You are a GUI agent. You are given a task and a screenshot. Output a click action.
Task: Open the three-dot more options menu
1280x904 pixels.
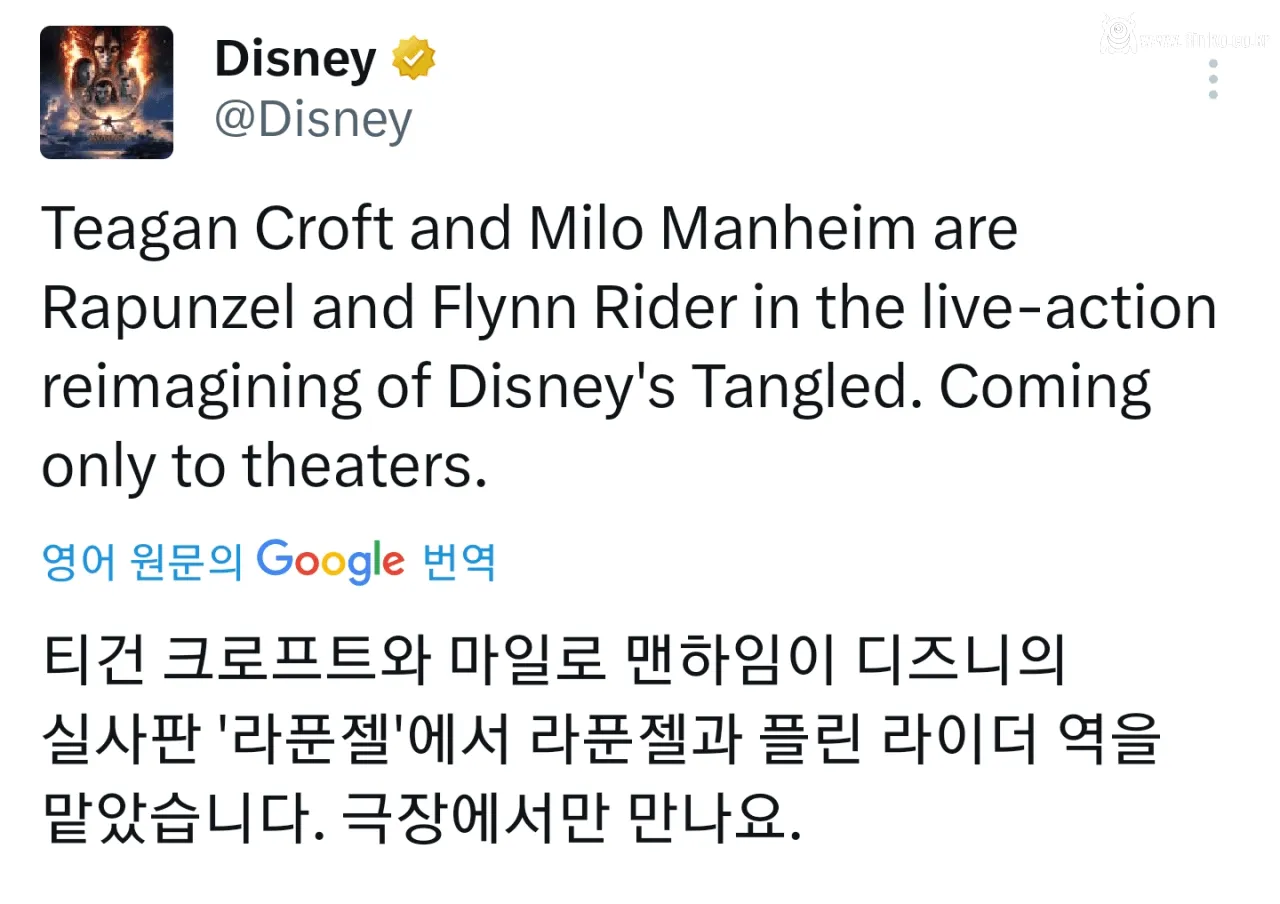coord(1213,79)
